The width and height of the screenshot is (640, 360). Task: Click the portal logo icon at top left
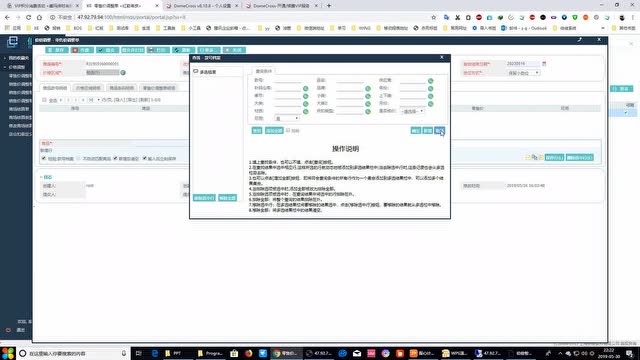click(12, 41)
